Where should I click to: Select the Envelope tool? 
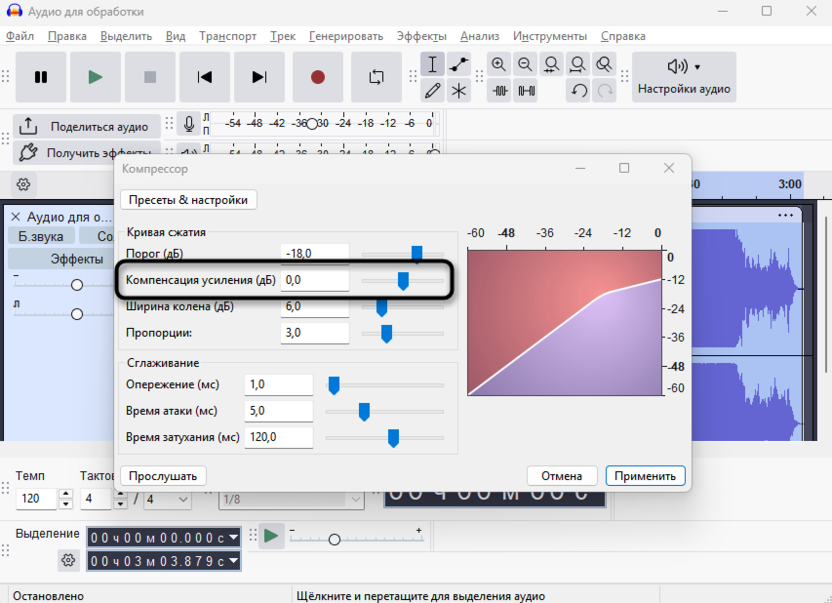tap(459, 65)
